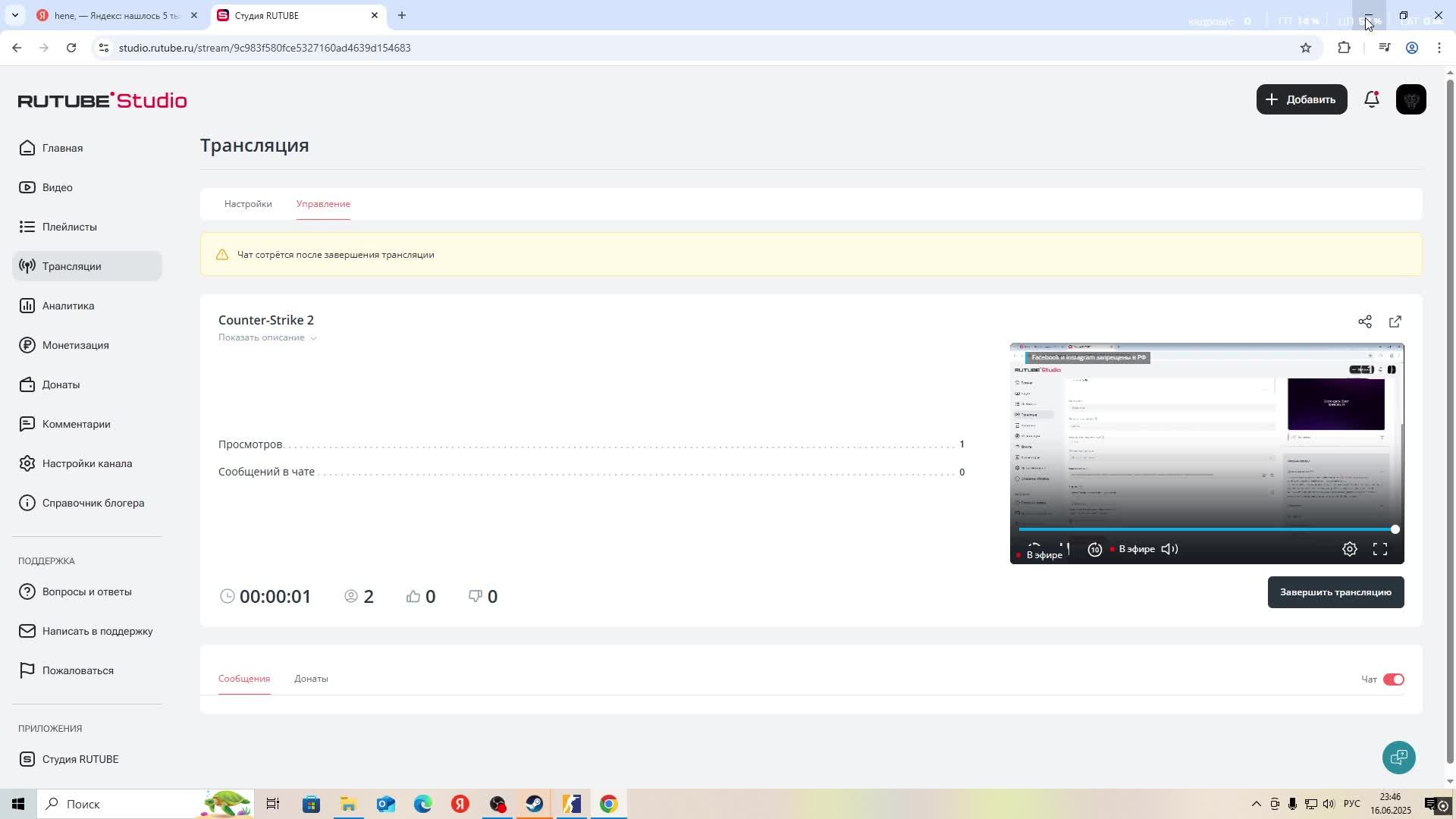Click the РУС input language indicator
Screen dimensions: 1456x819
(x=1352, y=804)
